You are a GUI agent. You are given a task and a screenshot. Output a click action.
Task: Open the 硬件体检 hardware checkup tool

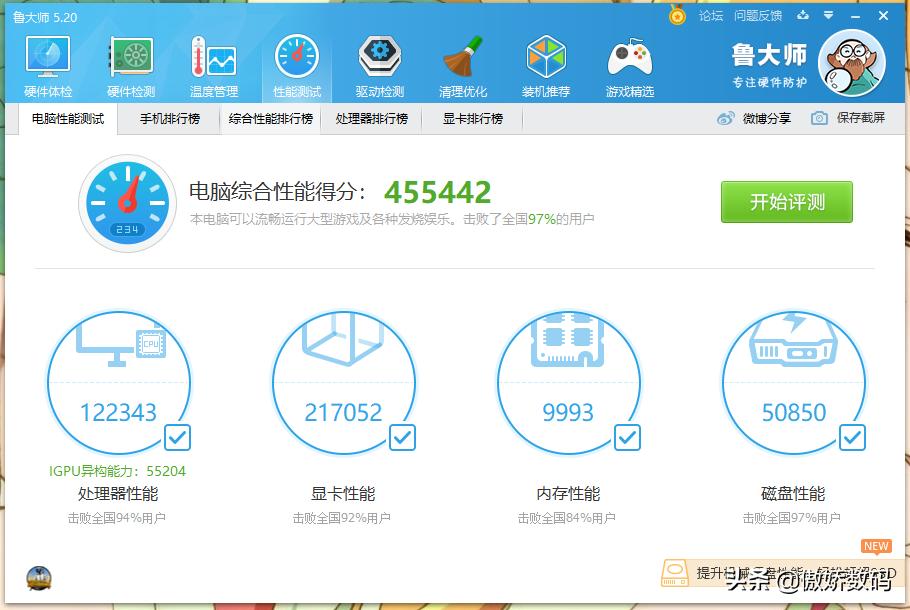point(46,62)
